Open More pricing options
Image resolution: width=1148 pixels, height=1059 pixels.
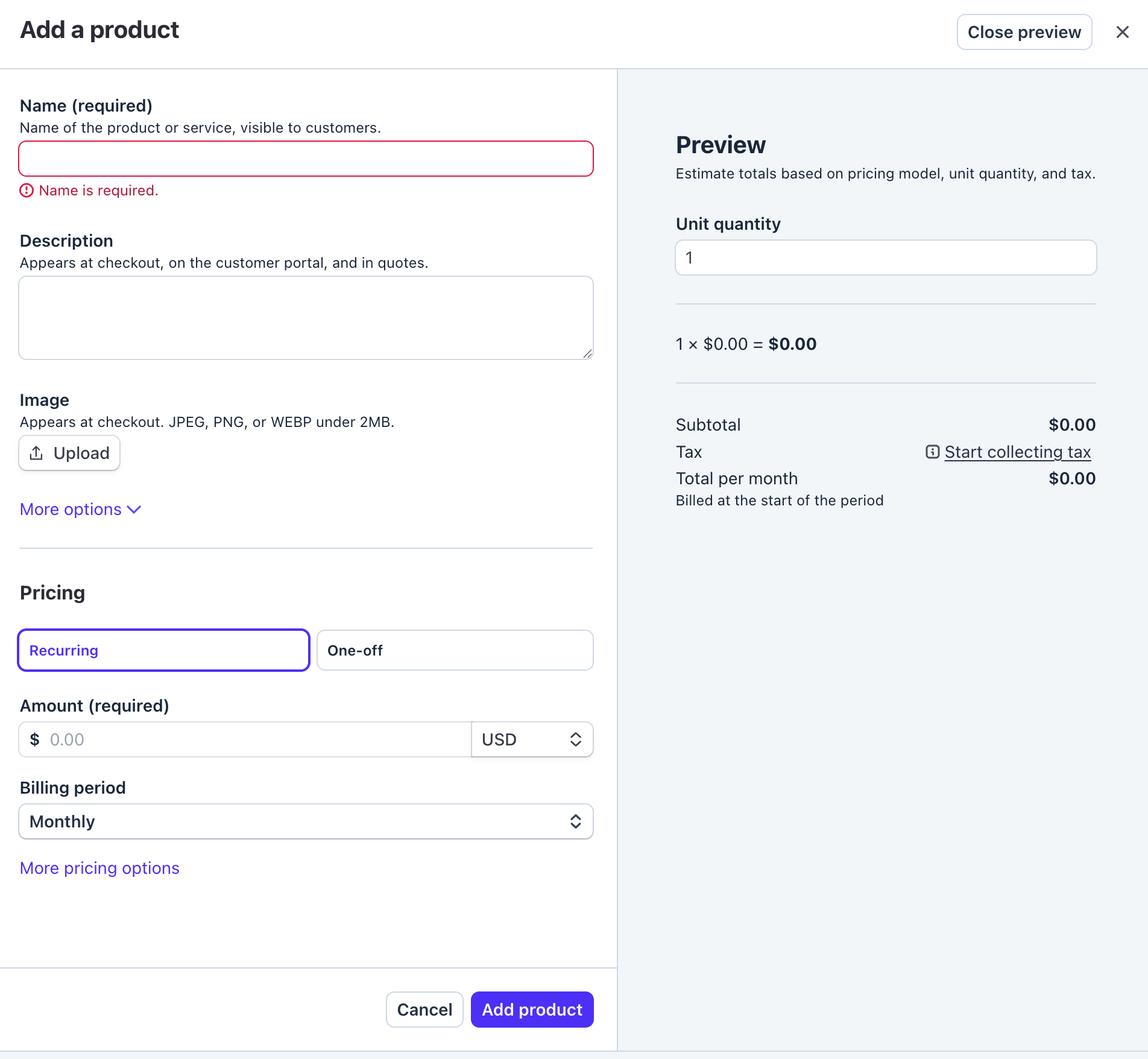99,868
